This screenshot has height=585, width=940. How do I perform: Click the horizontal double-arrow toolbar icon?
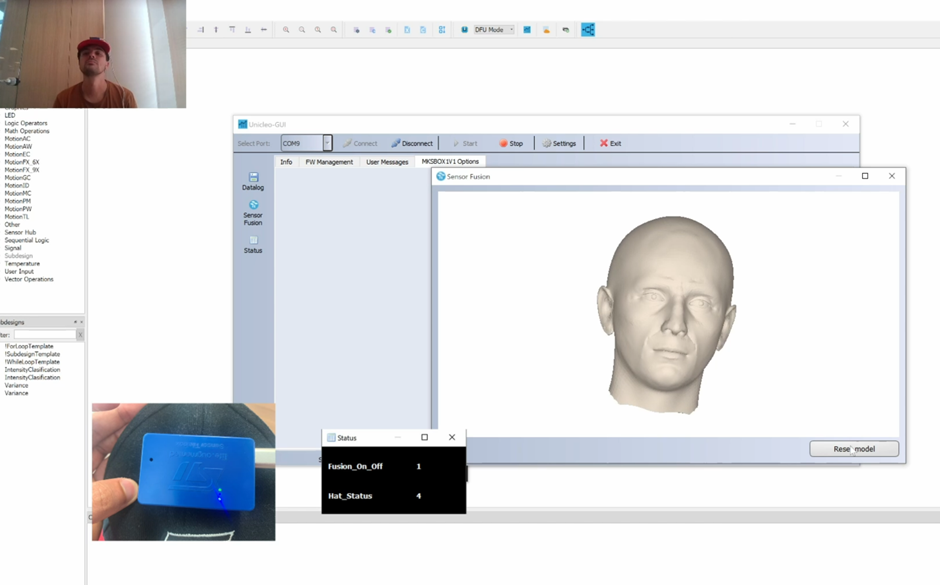(x=264, y=29)
